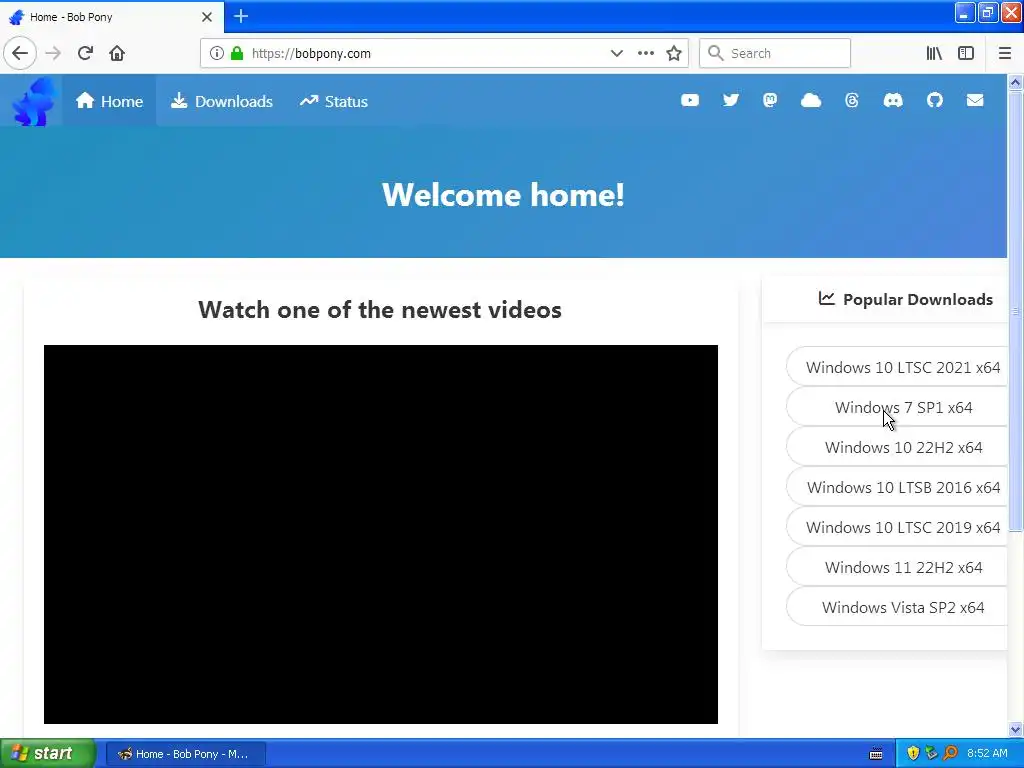The image size is (1024, 768).
Task: Click the 8:52 AM taskbar clock
Action: point(987,754)
